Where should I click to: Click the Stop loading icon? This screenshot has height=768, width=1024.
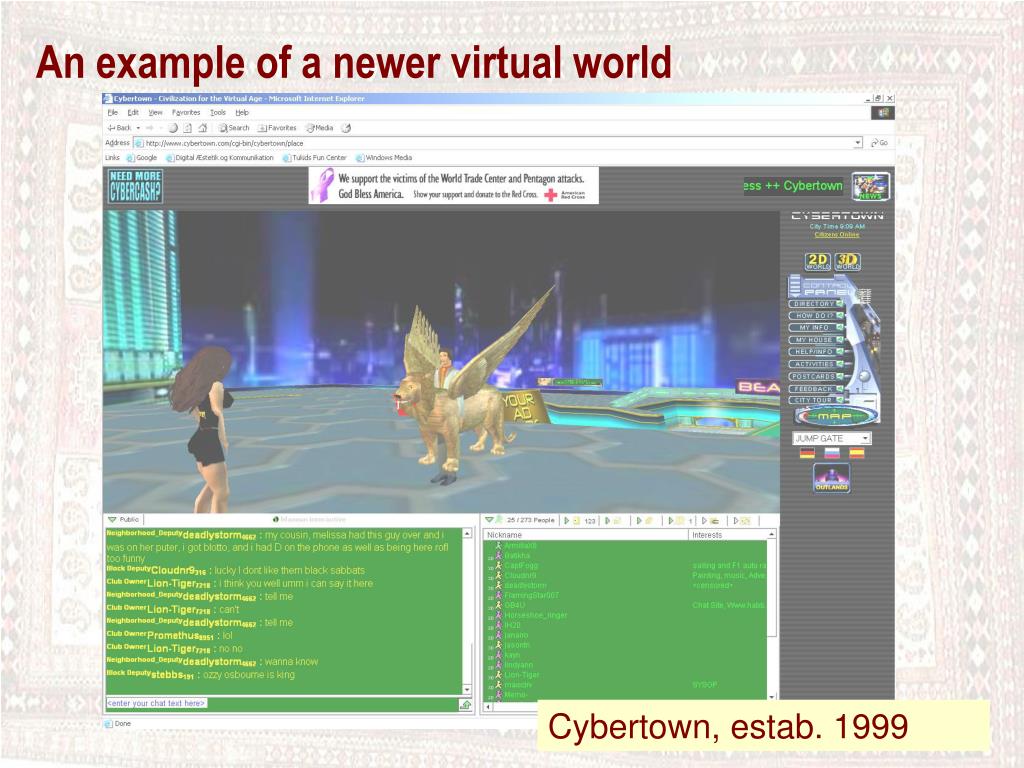click(173, 128)
